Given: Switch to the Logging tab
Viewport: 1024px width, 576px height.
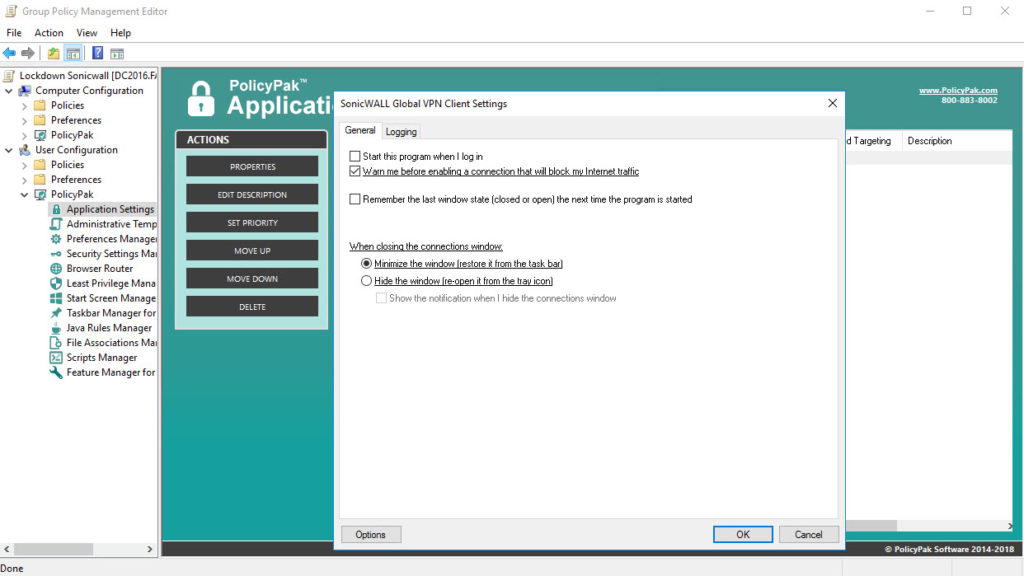Looking at the screenshot, I should (401, 132).
